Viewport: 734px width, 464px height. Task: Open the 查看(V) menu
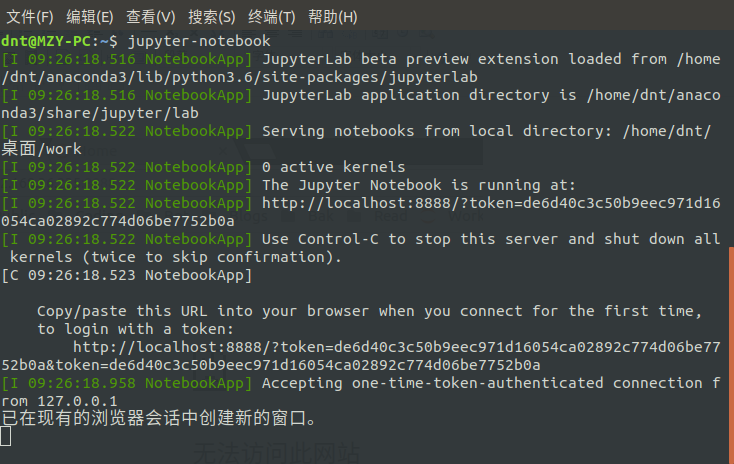(150, 17)
